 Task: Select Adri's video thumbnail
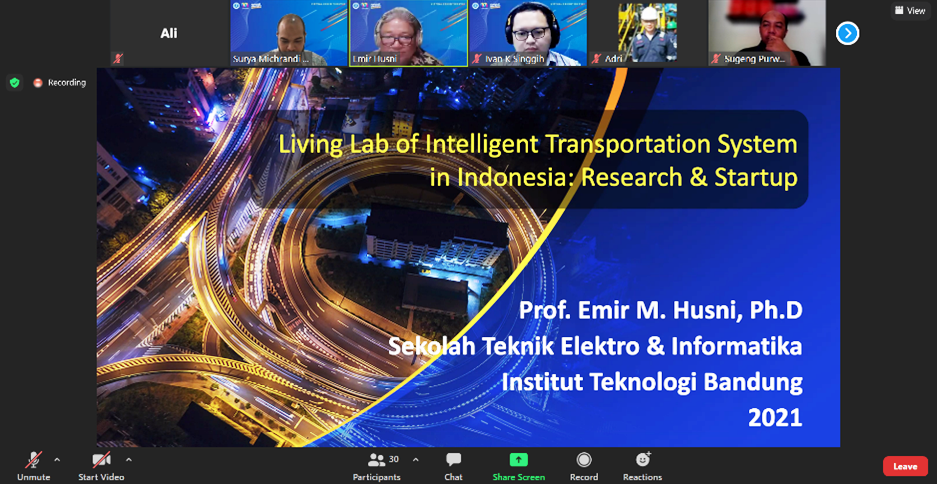[648, 33]
